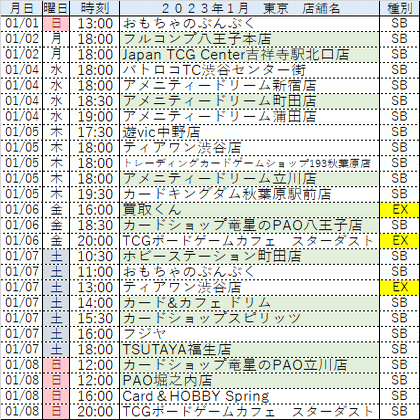This screenshot has height=420, width=420.
Task: Click ティアワン渋谷店 in the 01/05 row
Action: coord(249,147)
